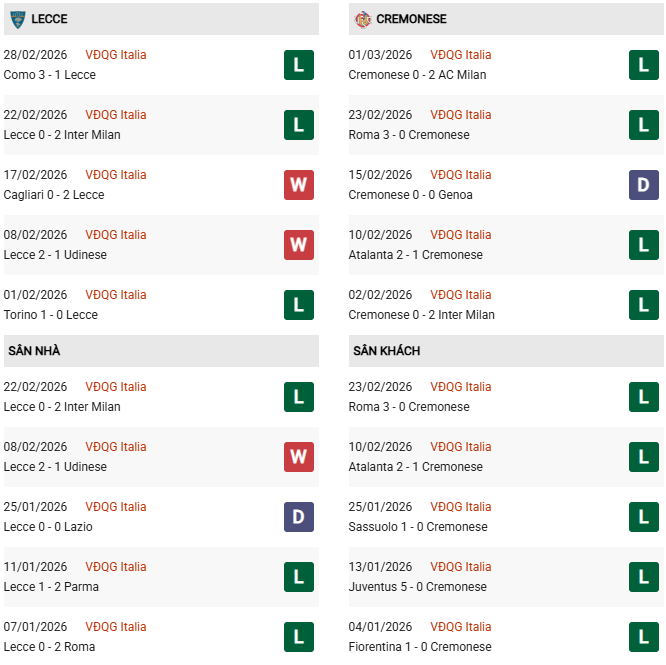Click the D badge for Lecce 0-0 Lazio

point(298,517)
